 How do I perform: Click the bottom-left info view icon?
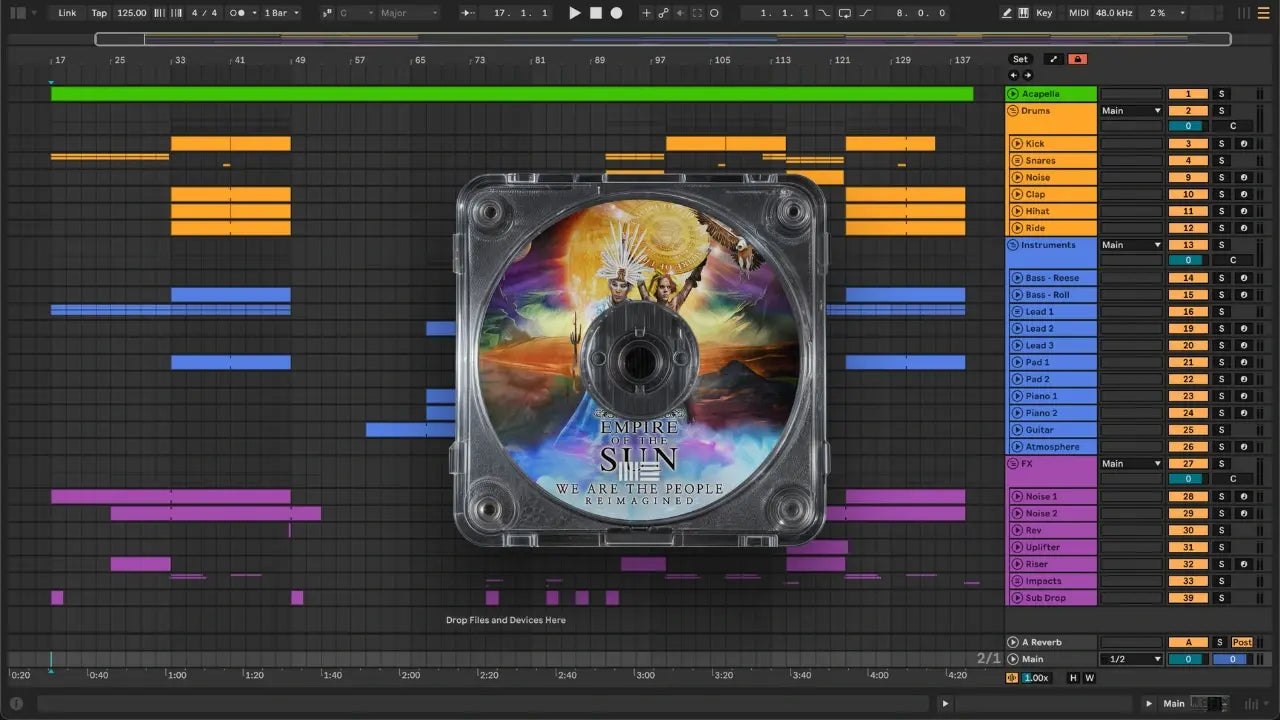17,703
